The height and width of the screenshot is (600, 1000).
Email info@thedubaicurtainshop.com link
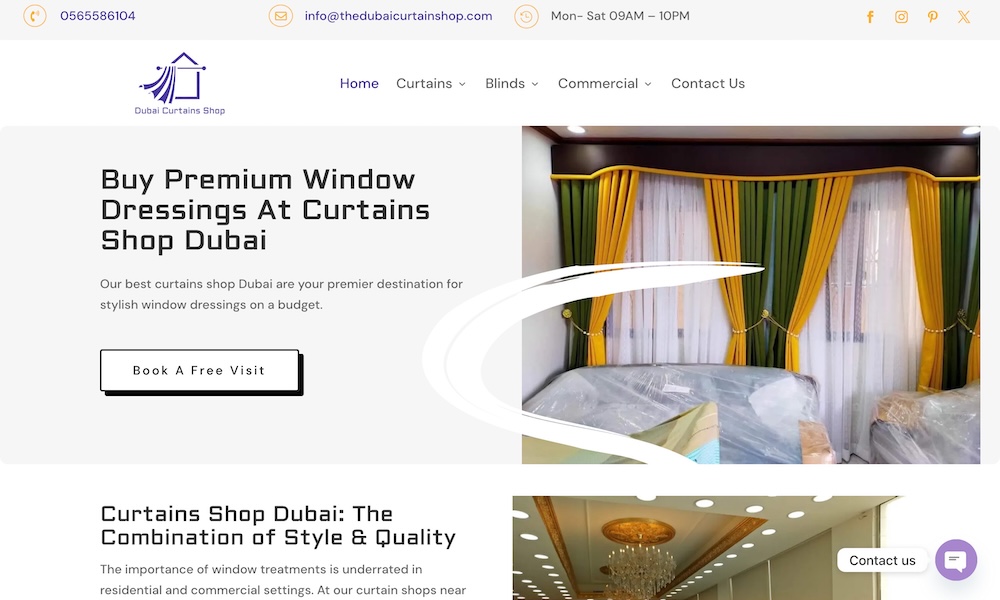[x=399, y=16]
